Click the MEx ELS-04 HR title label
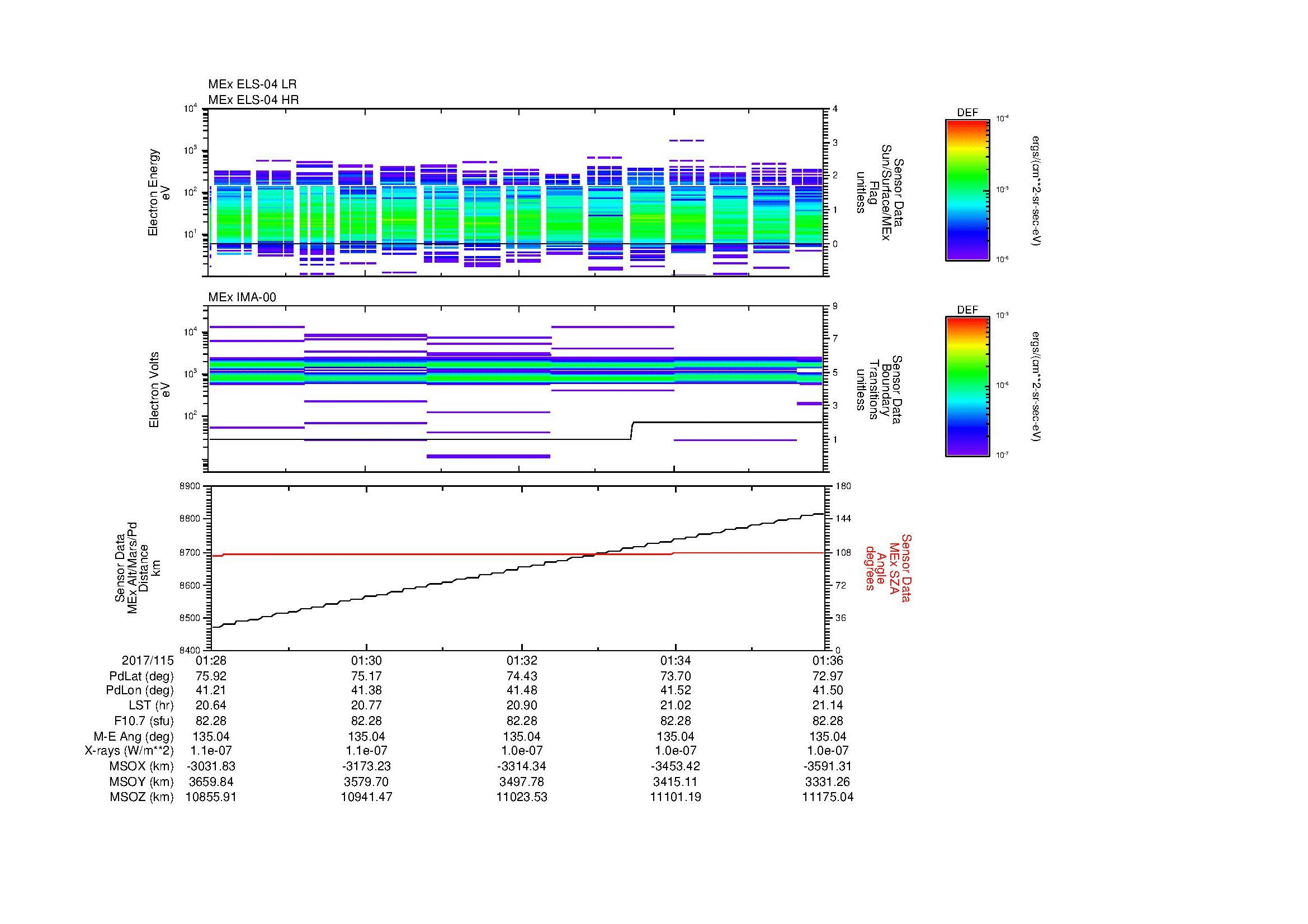Viewport: 1308px width, 924px height. 253,99
